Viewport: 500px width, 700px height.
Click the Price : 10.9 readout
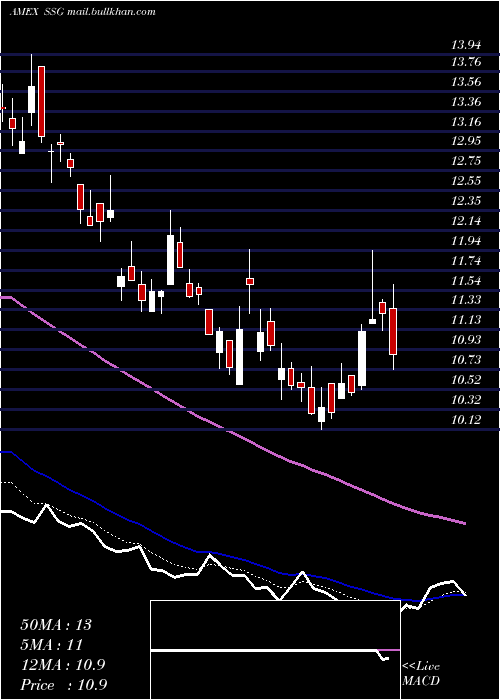pyautogui.click(x=63, y=685)
